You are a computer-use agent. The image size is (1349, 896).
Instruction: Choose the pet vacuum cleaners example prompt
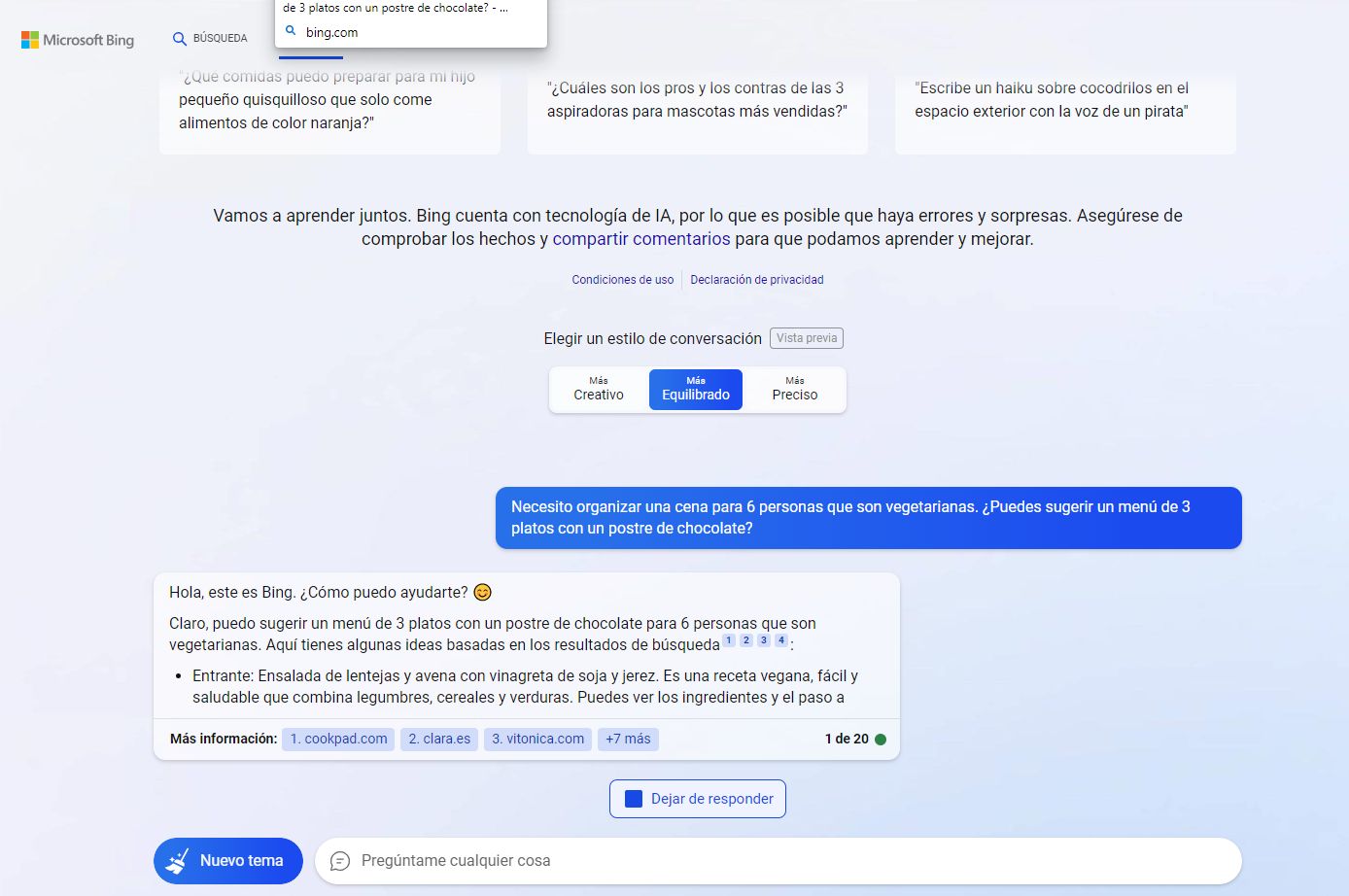pos(697,100)
